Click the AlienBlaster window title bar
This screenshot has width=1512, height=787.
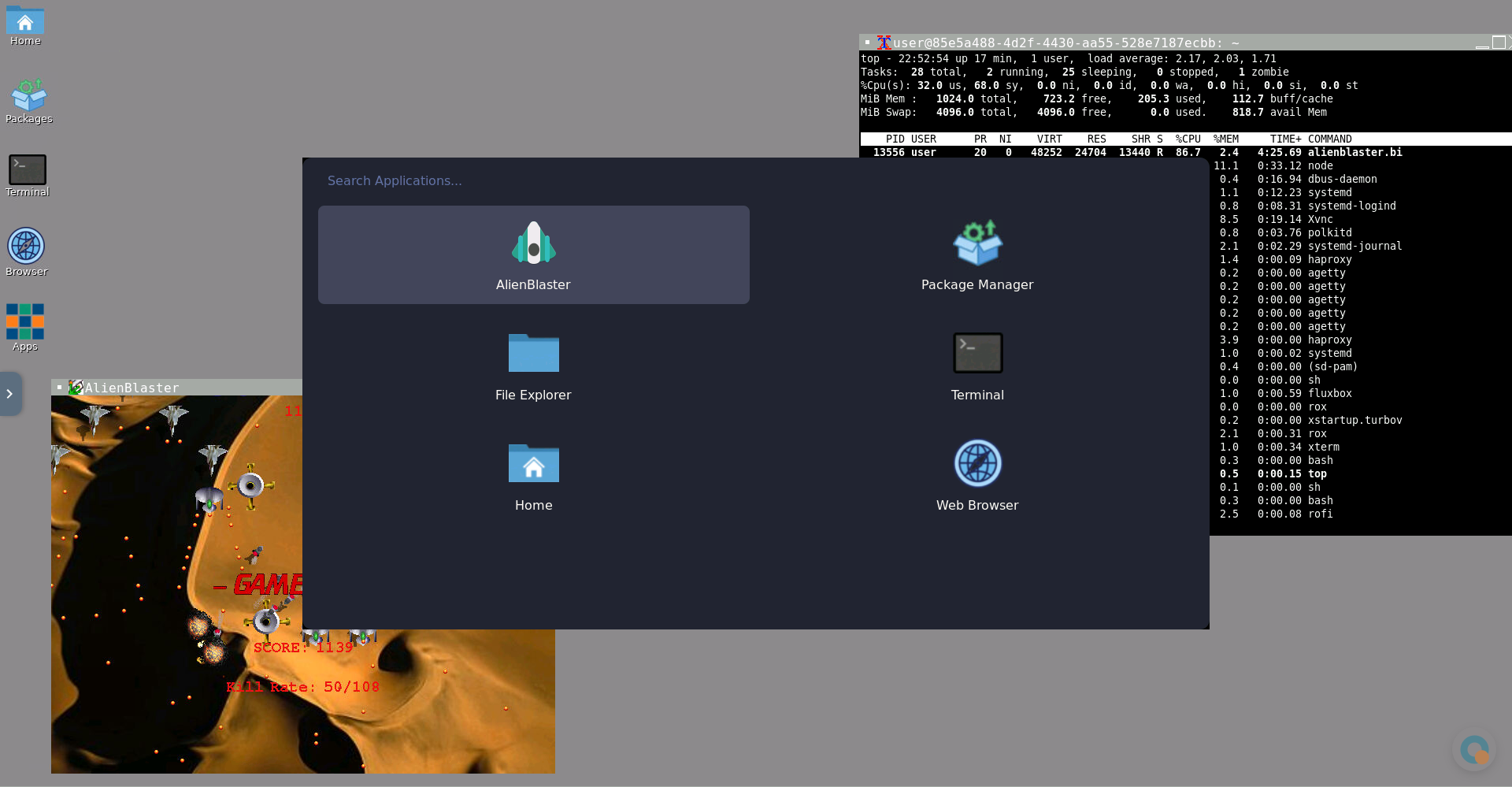click(x=197, y=388)
